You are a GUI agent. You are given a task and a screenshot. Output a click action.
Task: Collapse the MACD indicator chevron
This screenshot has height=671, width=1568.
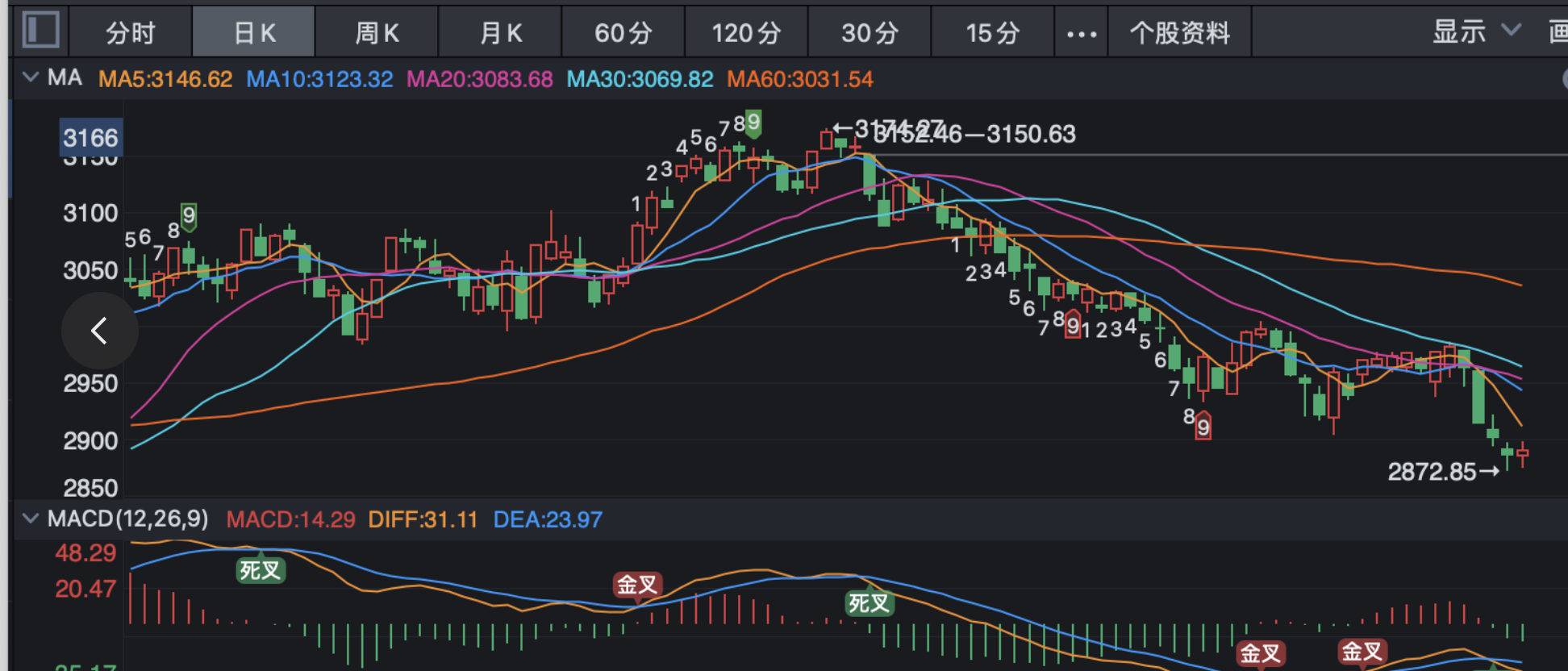(x=31, y=518)
